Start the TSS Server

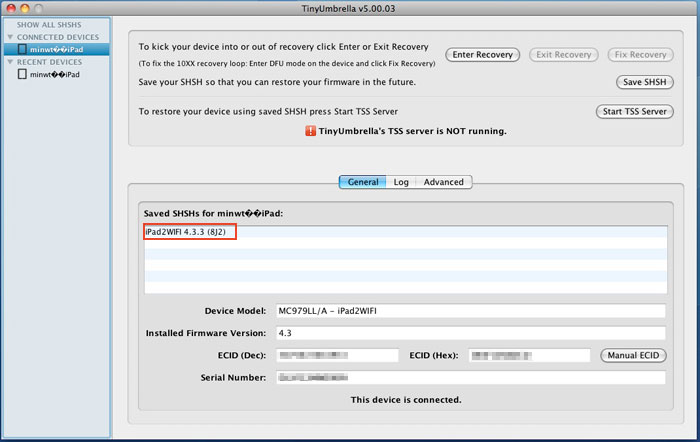point(634,111)
